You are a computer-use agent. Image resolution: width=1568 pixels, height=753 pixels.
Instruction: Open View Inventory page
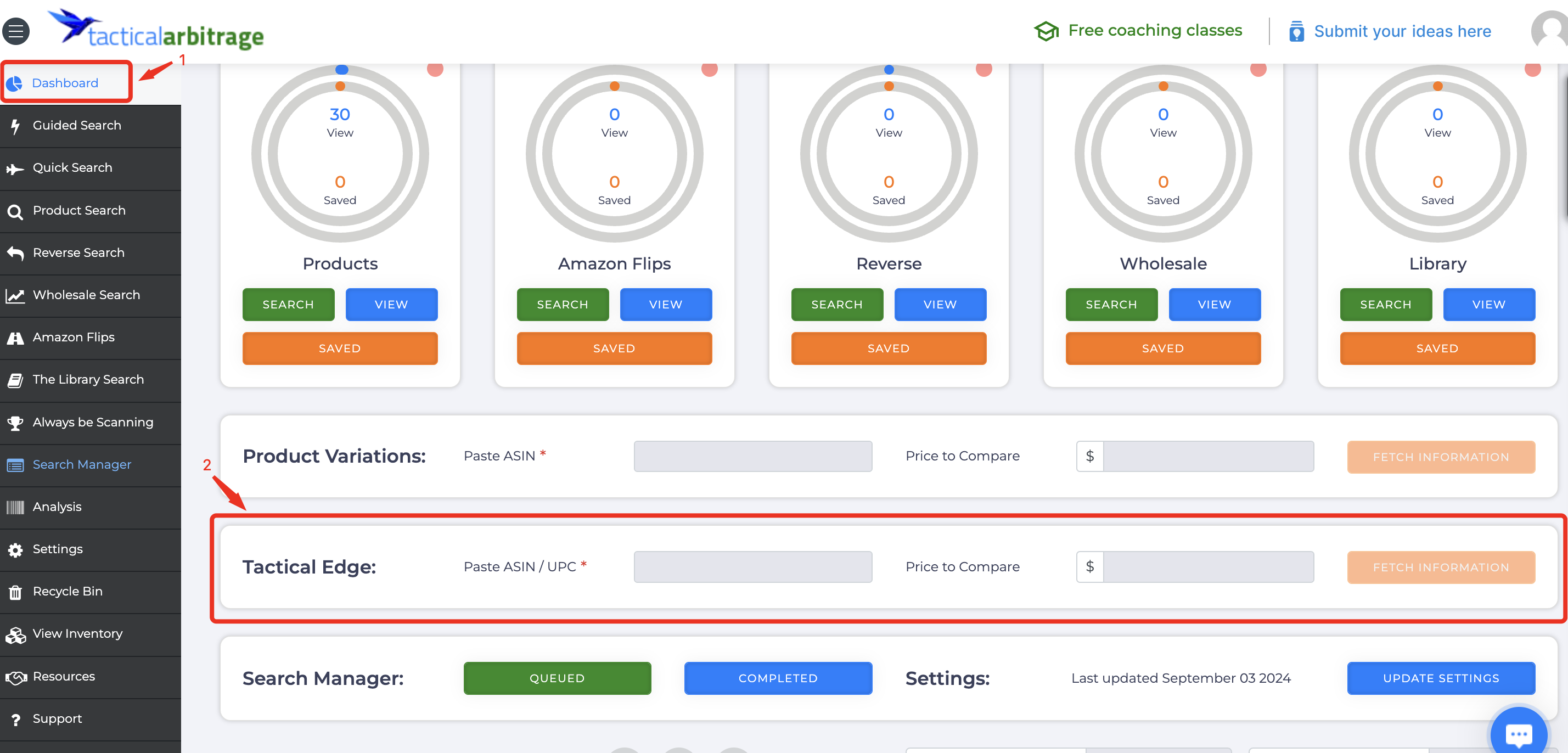click(x=91, y=635)
